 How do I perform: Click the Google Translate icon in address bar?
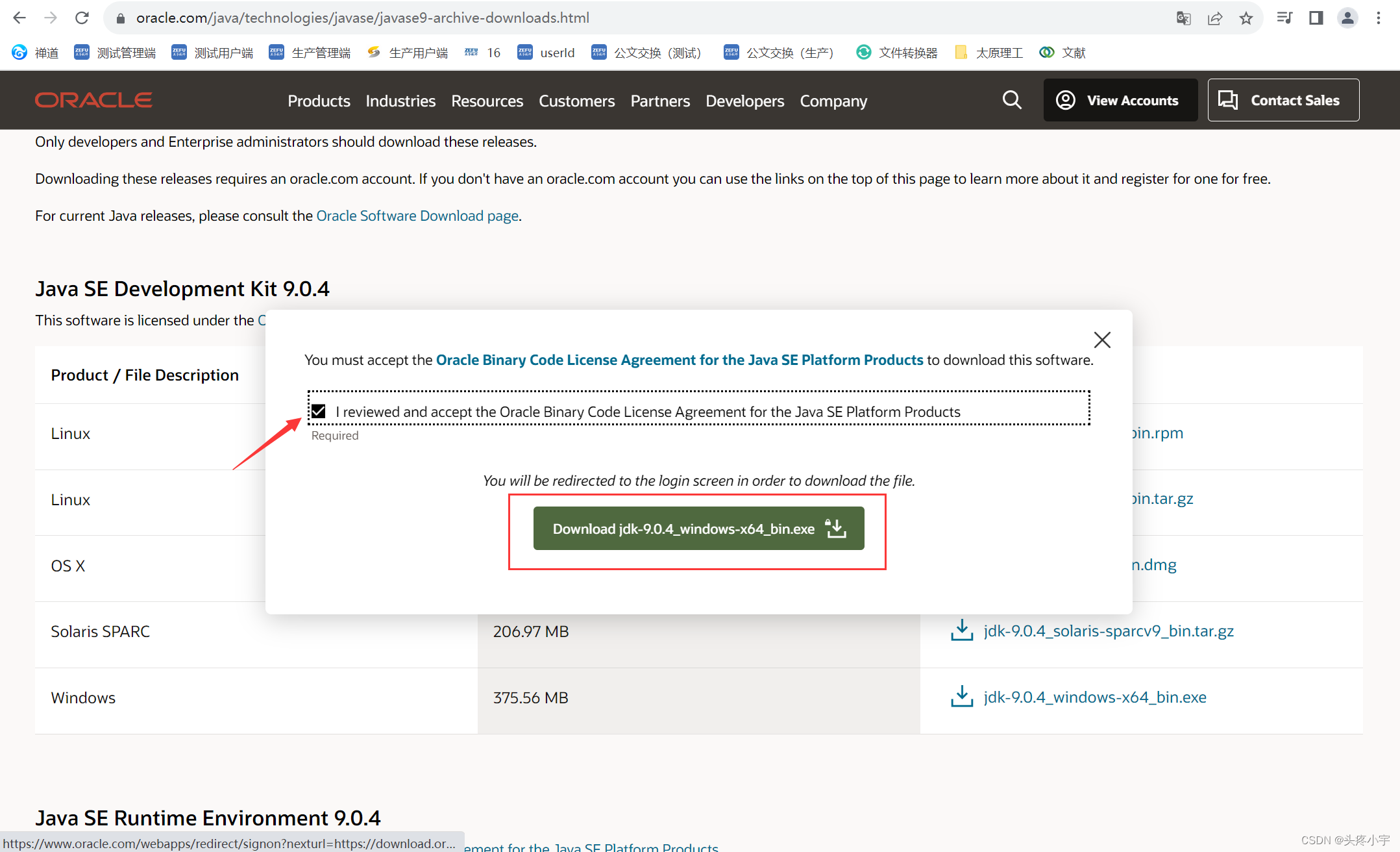coord(1183,18)
